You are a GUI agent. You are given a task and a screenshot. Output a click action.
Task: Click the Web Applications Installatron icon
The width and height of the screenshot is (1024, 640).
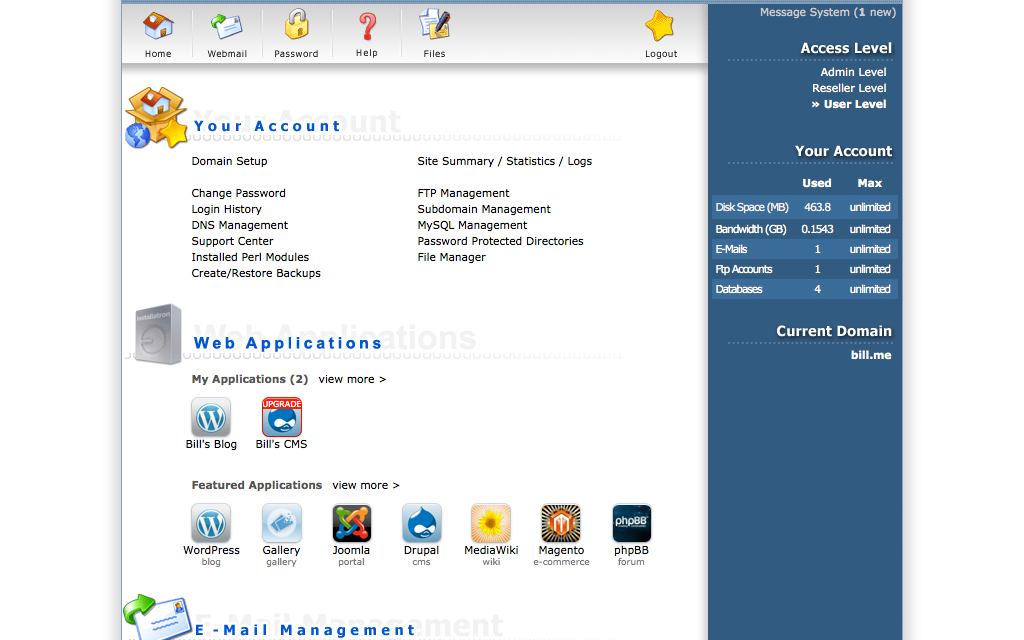coord(157,334)
